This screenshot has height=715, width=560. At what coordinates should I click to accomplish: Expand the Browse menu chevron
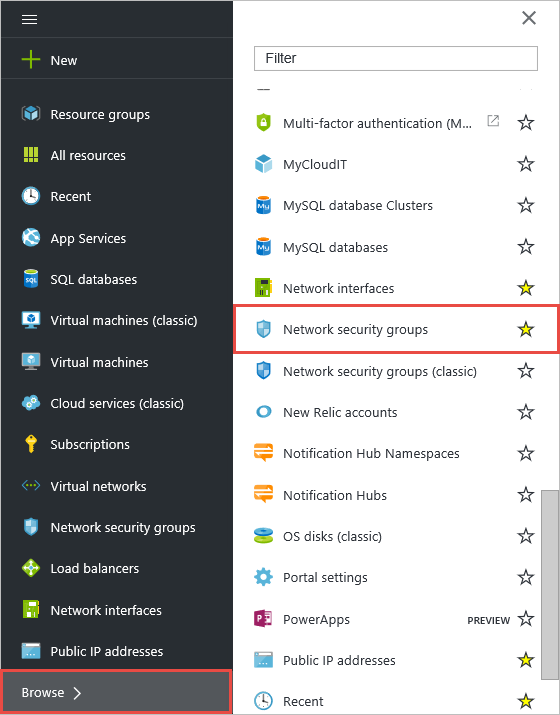tap(78, 693)
